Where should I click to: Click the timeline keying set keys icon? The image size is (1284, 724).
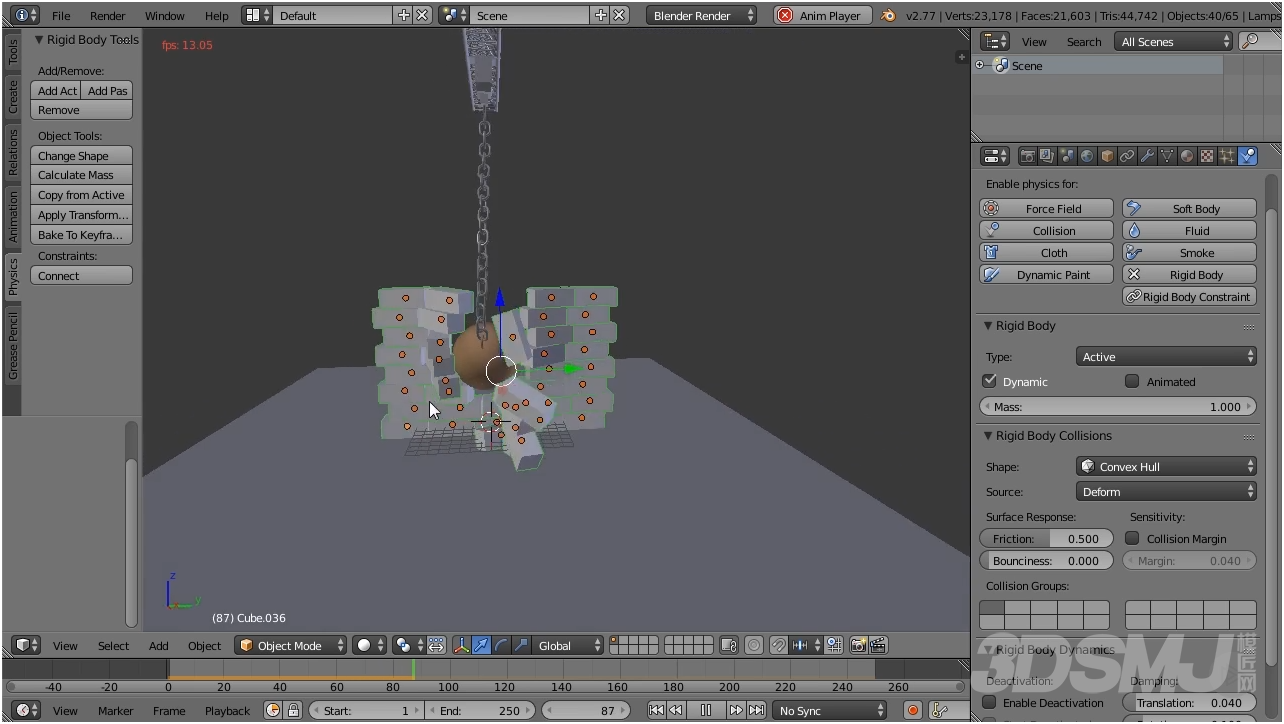point(939,710)
